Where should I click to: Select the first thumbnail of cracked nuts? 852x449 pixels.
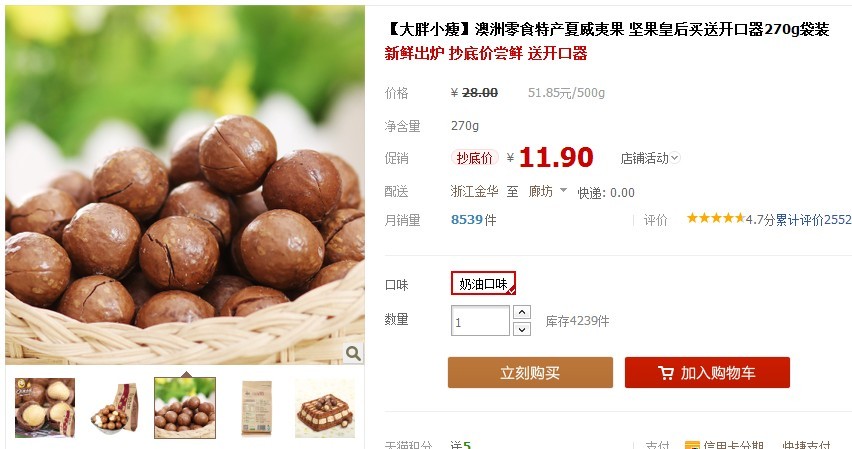(x=45, y=408)
